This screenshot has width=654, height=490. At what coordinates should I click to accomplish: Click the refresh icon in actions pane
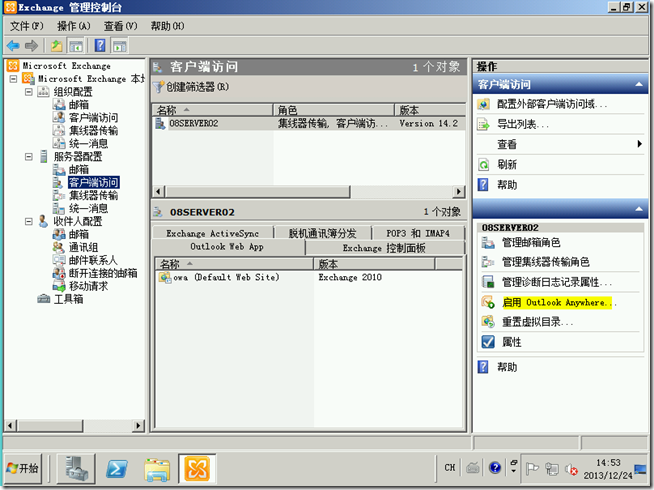[x=483, y=165]
